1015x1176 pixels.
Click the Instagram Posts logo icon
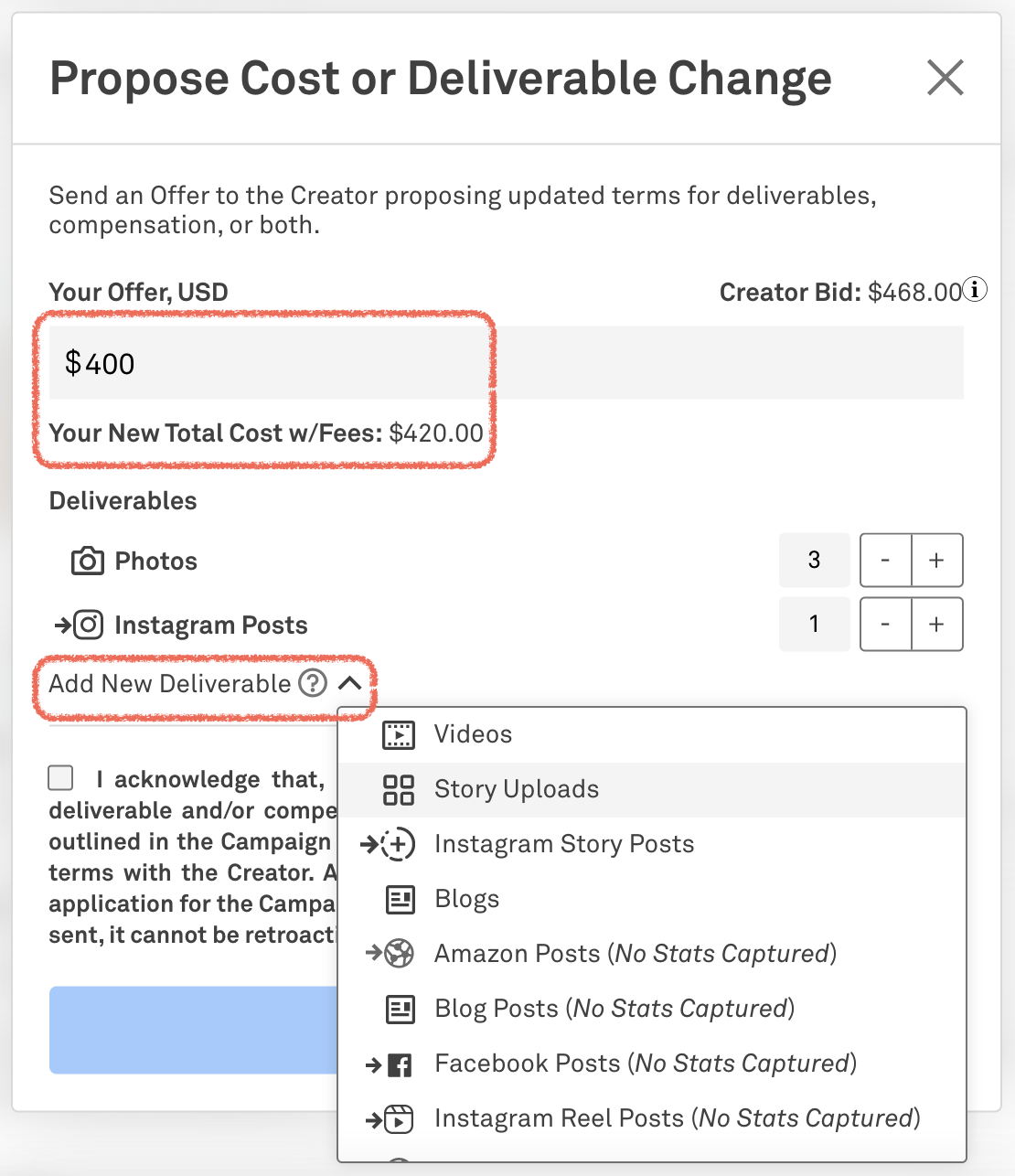(88, 625)
